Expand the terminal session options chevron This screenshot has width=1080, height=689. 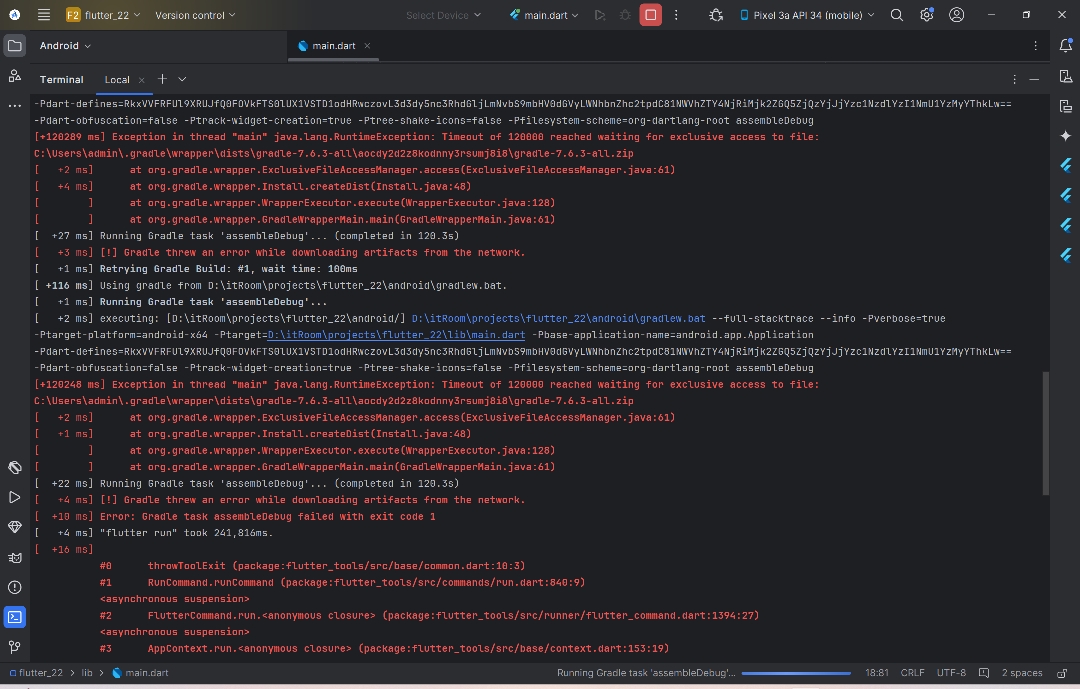pos(182,79)
